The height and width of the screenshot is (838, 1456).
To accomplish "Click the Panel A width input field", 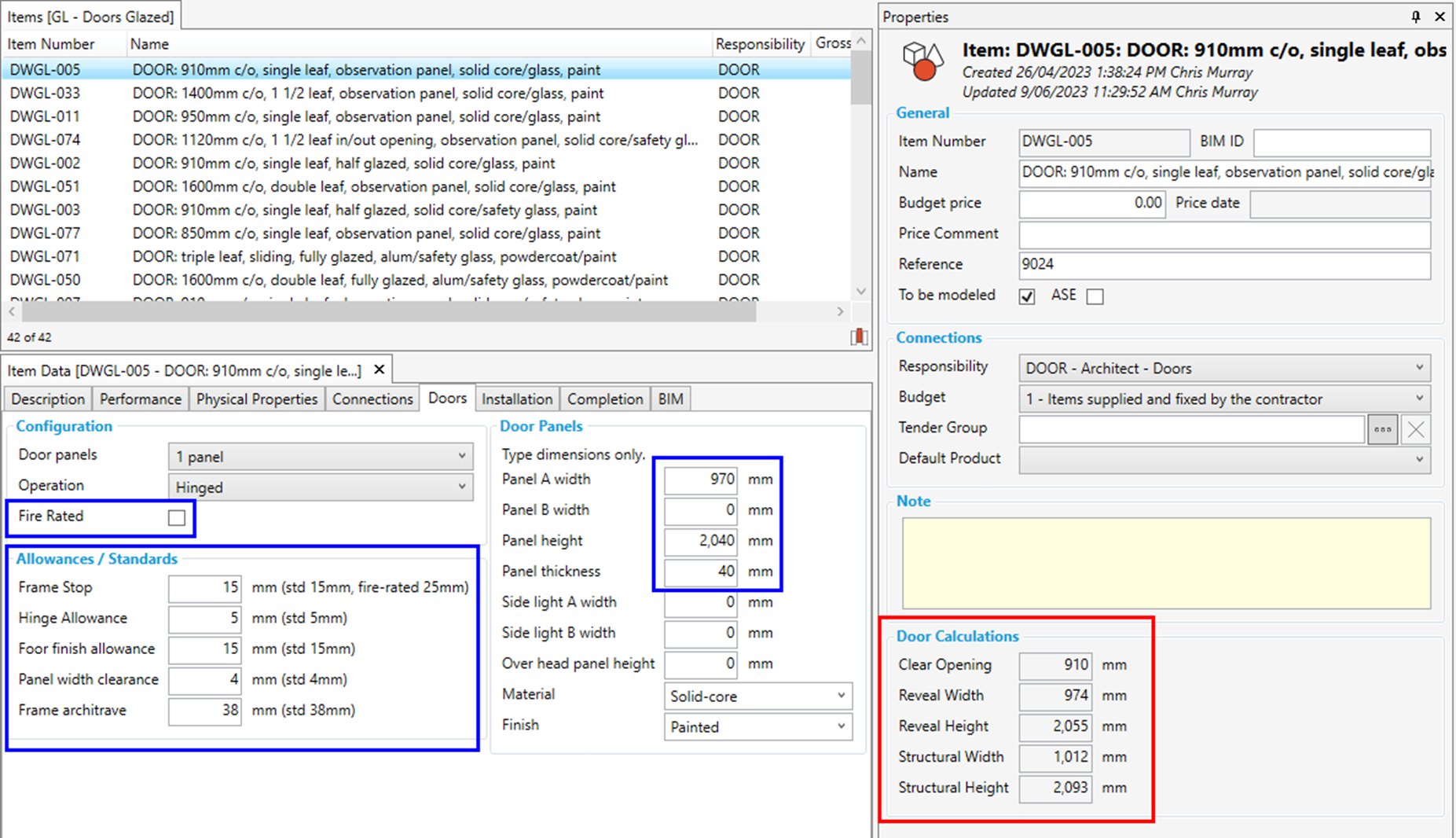I will [700, 480].
